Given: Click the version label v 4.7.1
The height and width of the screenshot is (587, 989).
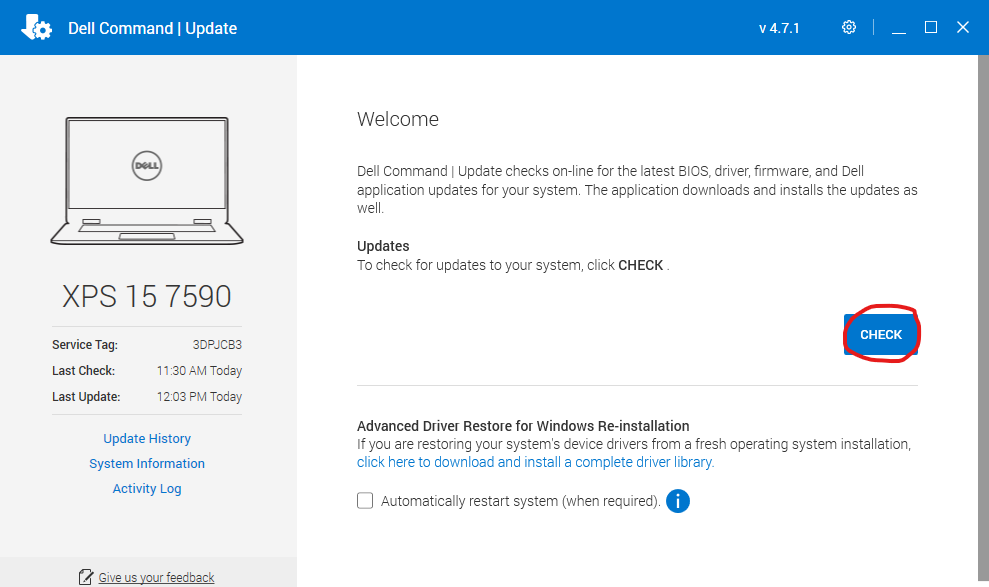Looking at the screenshot, I should pos(779,28).
